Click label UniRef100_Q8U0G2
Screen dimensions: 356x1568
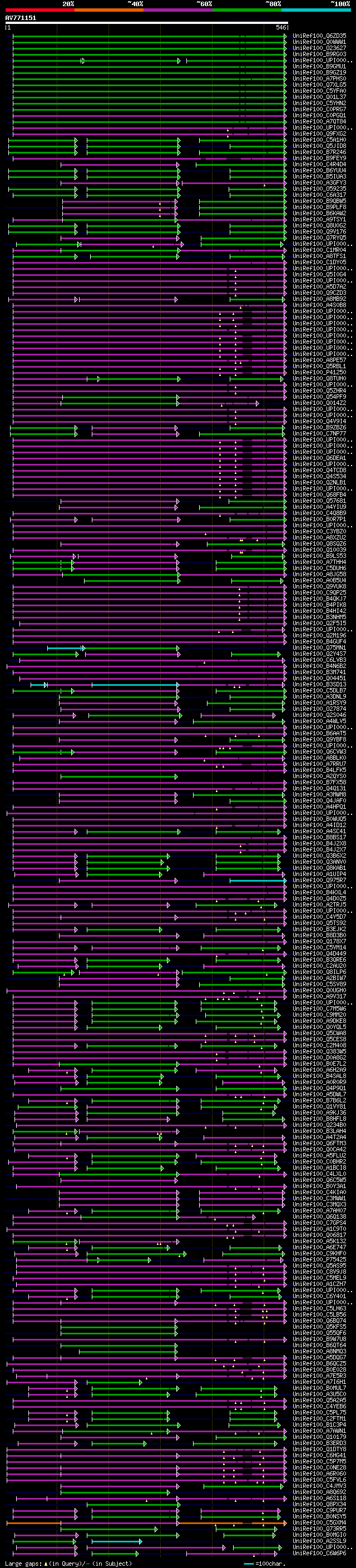[x=319, y=225]
